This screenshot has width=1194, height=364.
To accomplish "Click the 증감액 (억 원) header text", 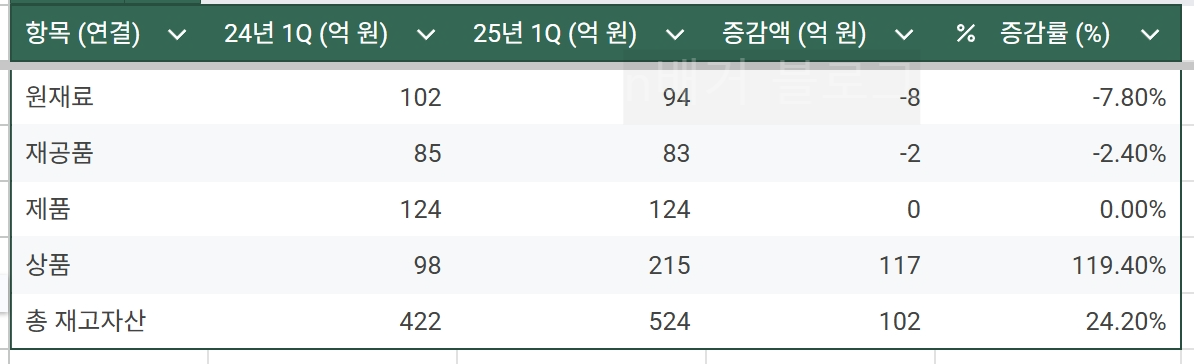I will [x=793, y=34].
